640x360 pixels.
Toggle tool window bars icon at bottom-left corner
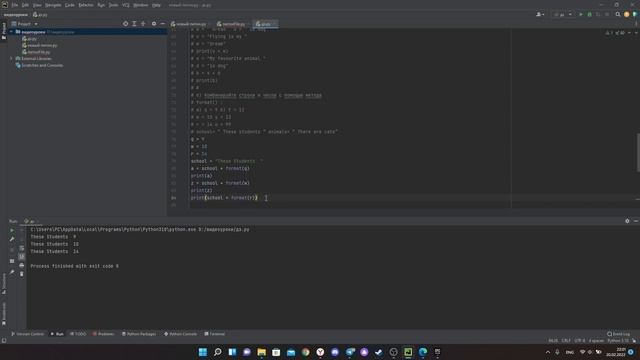pyautogui.click(x=4, y=340)
